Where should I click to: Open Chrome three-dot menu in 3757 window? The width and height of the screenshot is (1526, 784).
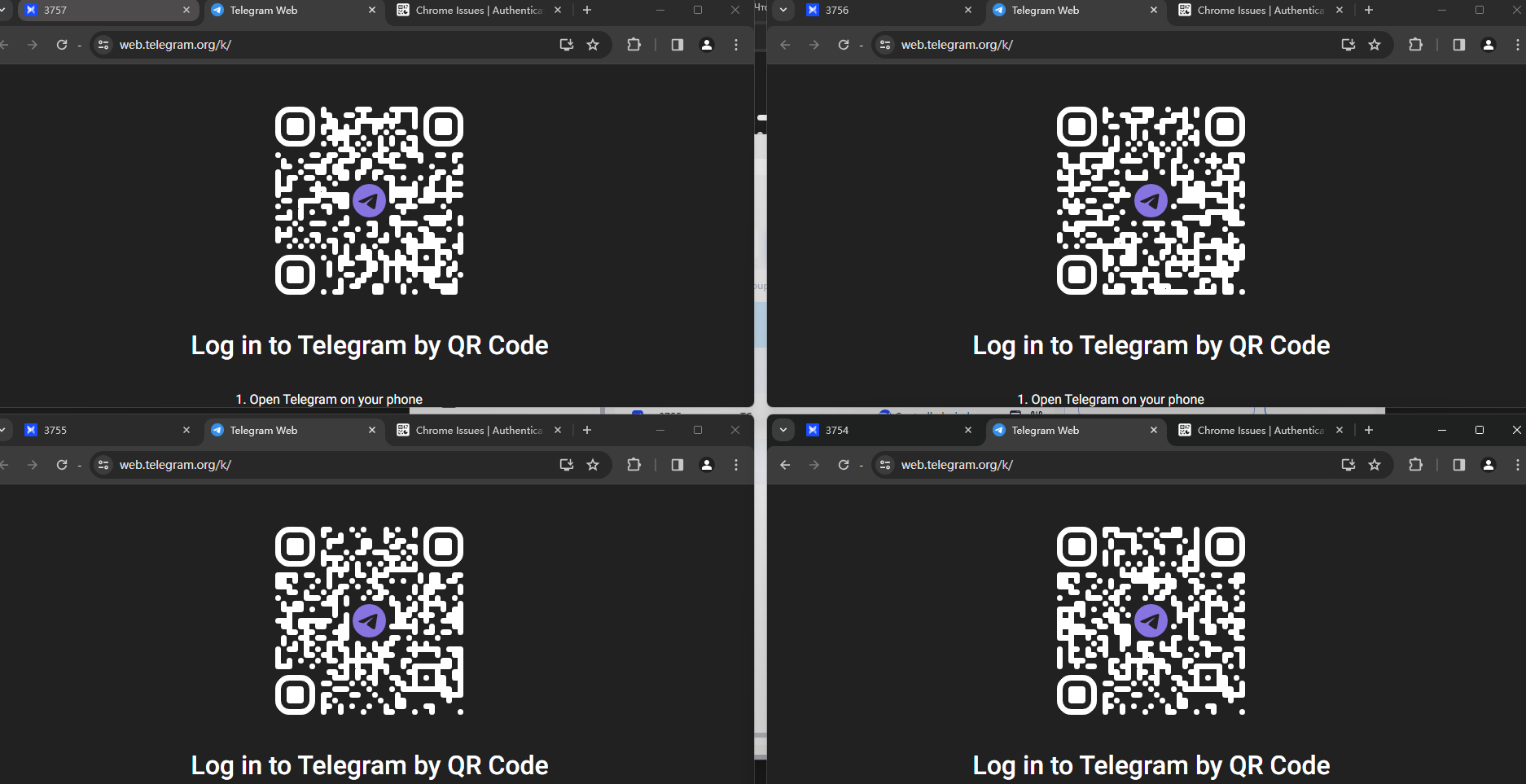pyautogui.click(x=736, y=45)
